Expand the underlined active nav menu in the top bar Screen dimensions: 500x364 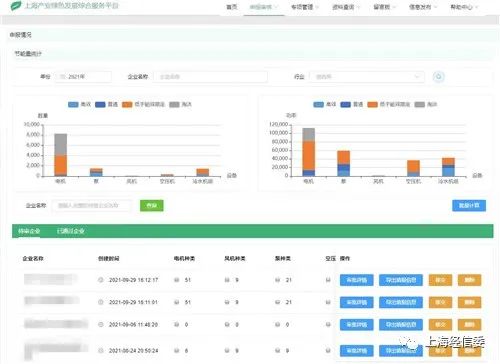coord(264,7)
